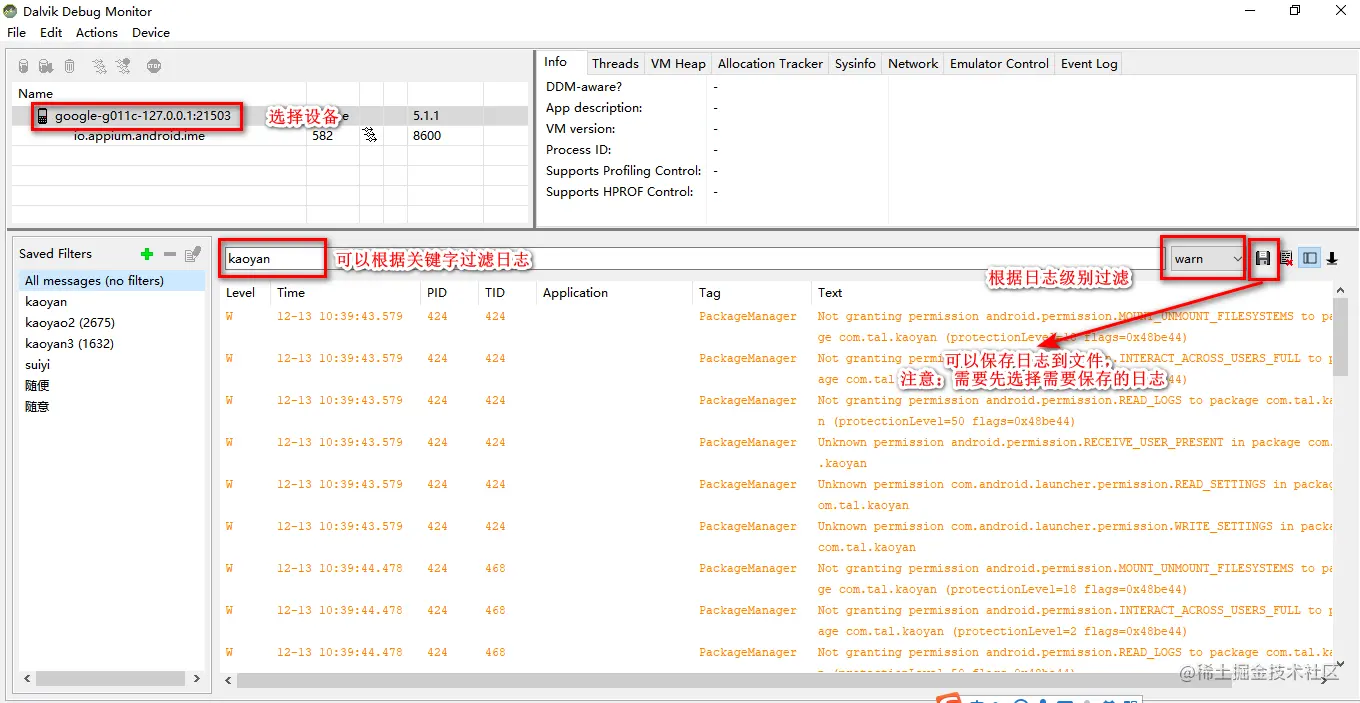Open the Sysinfo tab
Image resolution: width=1360 pixels, height=703 pixels.
pyautogui.click(x=855, y=63)
